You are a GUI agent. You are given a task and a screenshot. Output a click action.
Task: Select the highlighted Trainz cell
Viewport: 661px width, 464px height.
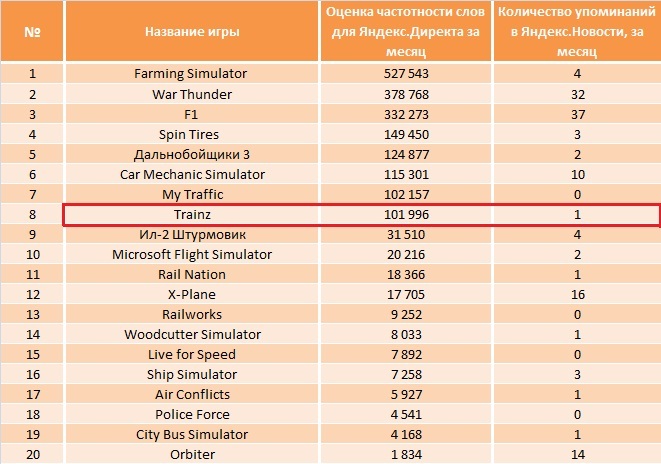(x=192, y=215)
